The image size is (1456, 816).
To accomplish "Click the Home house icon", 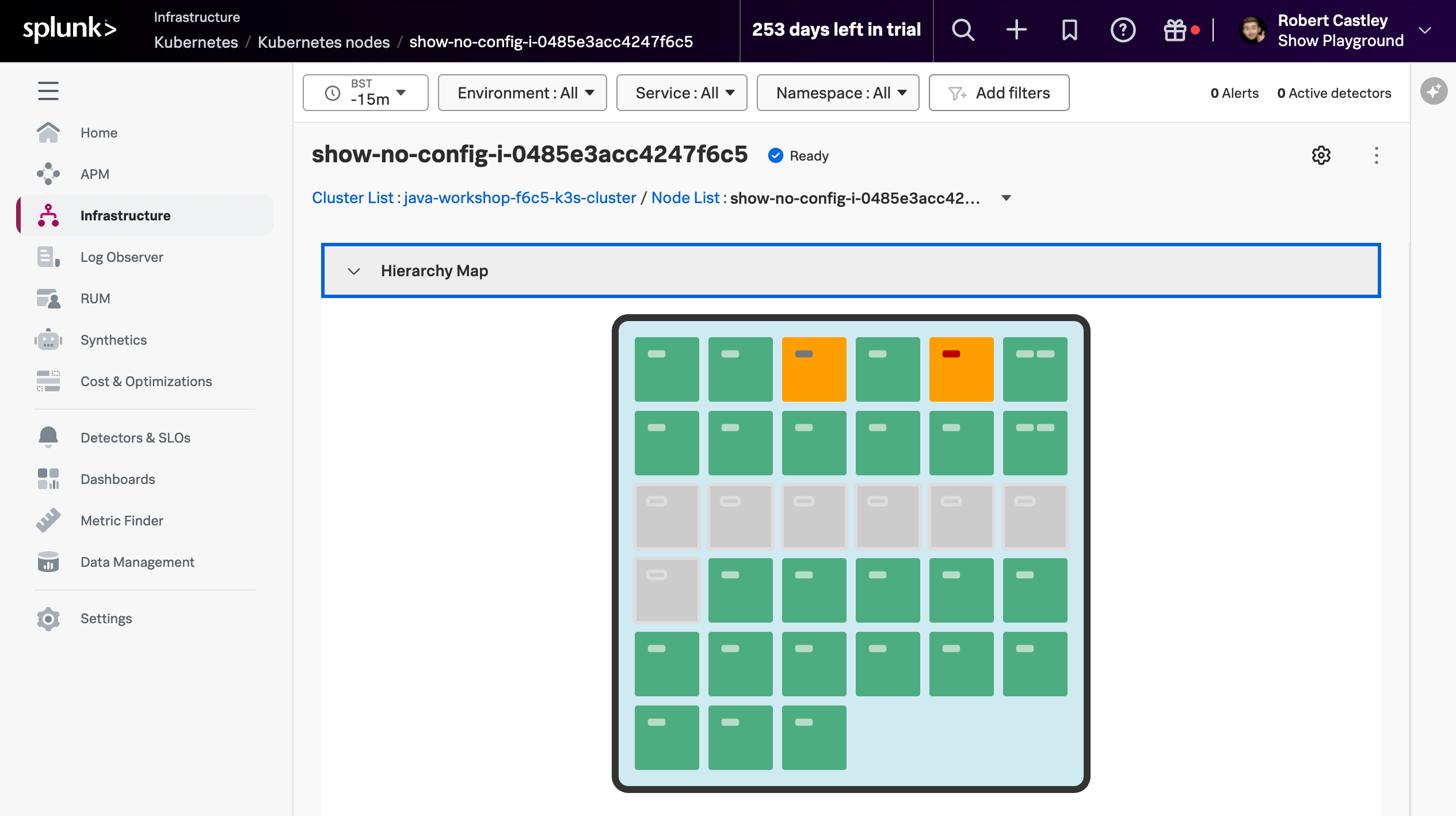I will [48, 132].
